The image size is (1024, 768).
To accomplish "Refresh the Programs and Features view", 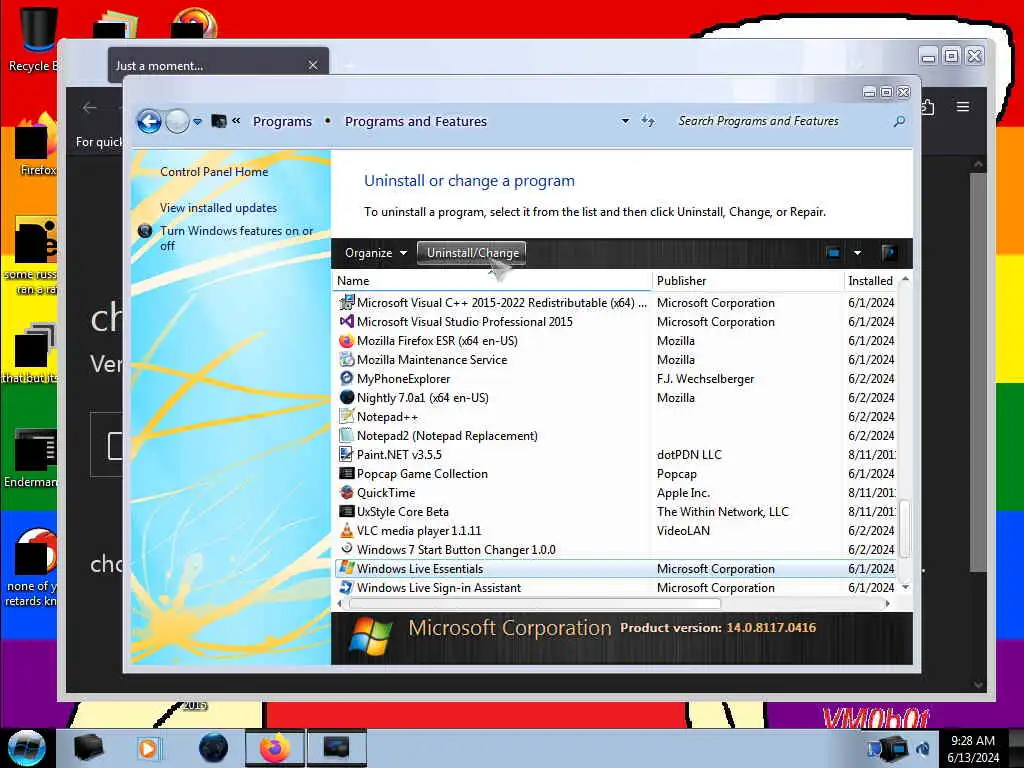I will point(647,121).
